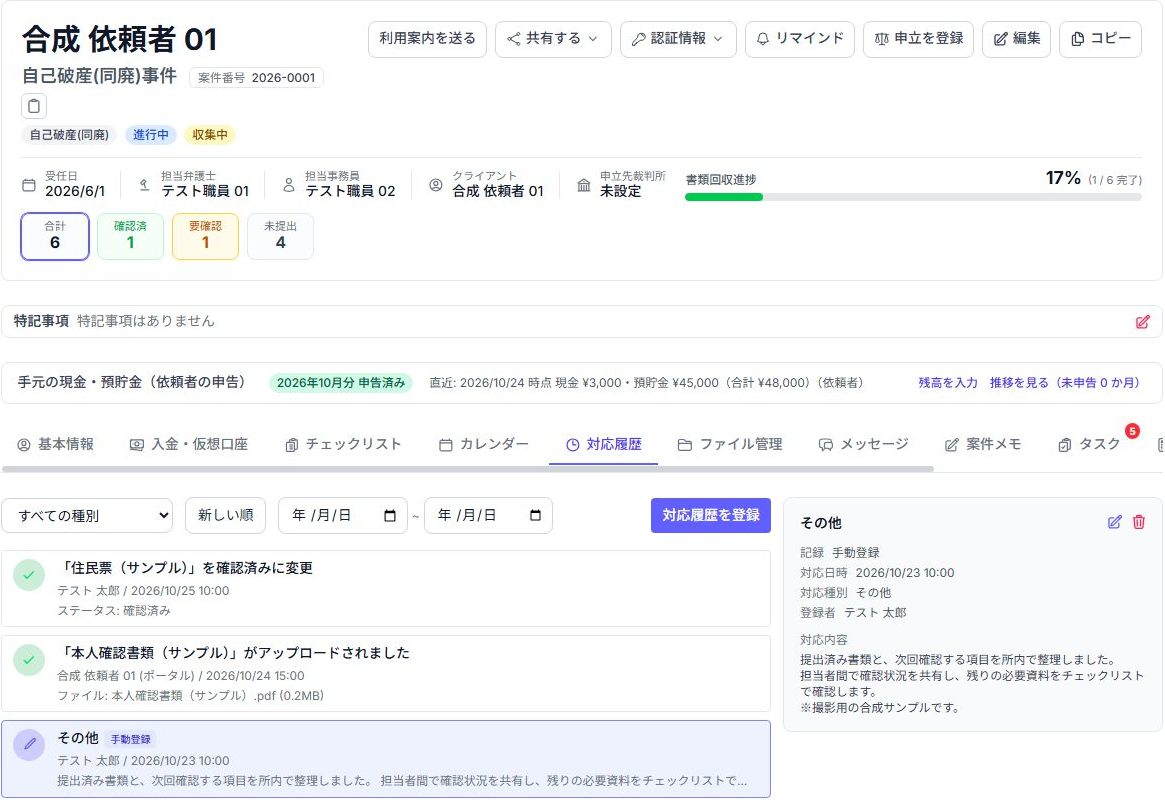Screen dimensions: 1165x800
Task: Click the リマインド button
Action: tap(799, 39)
